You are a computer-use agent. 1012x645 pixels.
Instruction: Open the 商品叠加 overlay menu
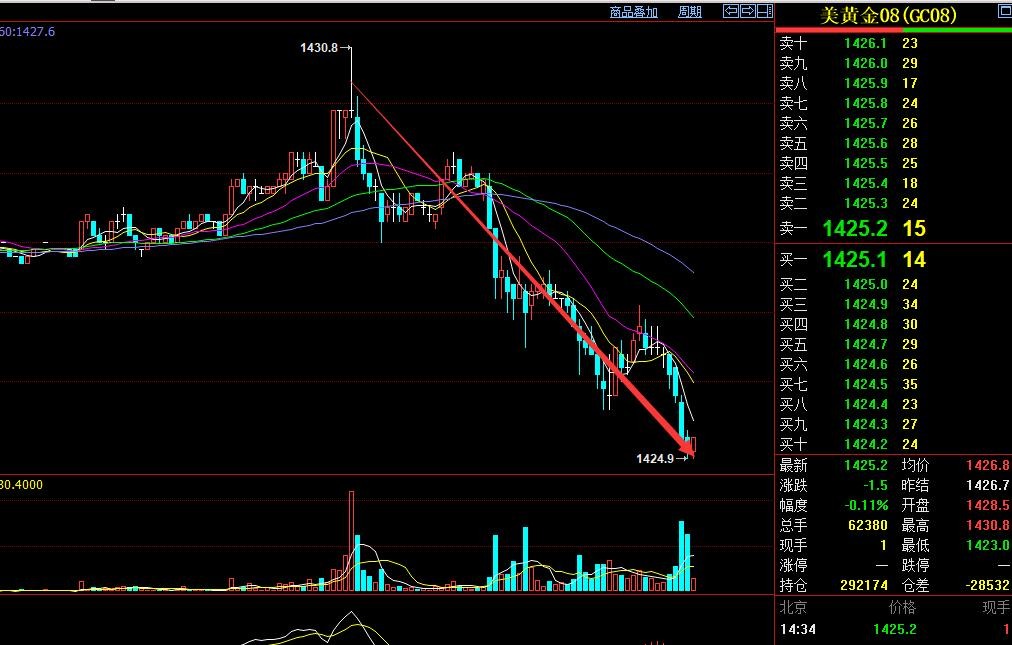[633, 12]
